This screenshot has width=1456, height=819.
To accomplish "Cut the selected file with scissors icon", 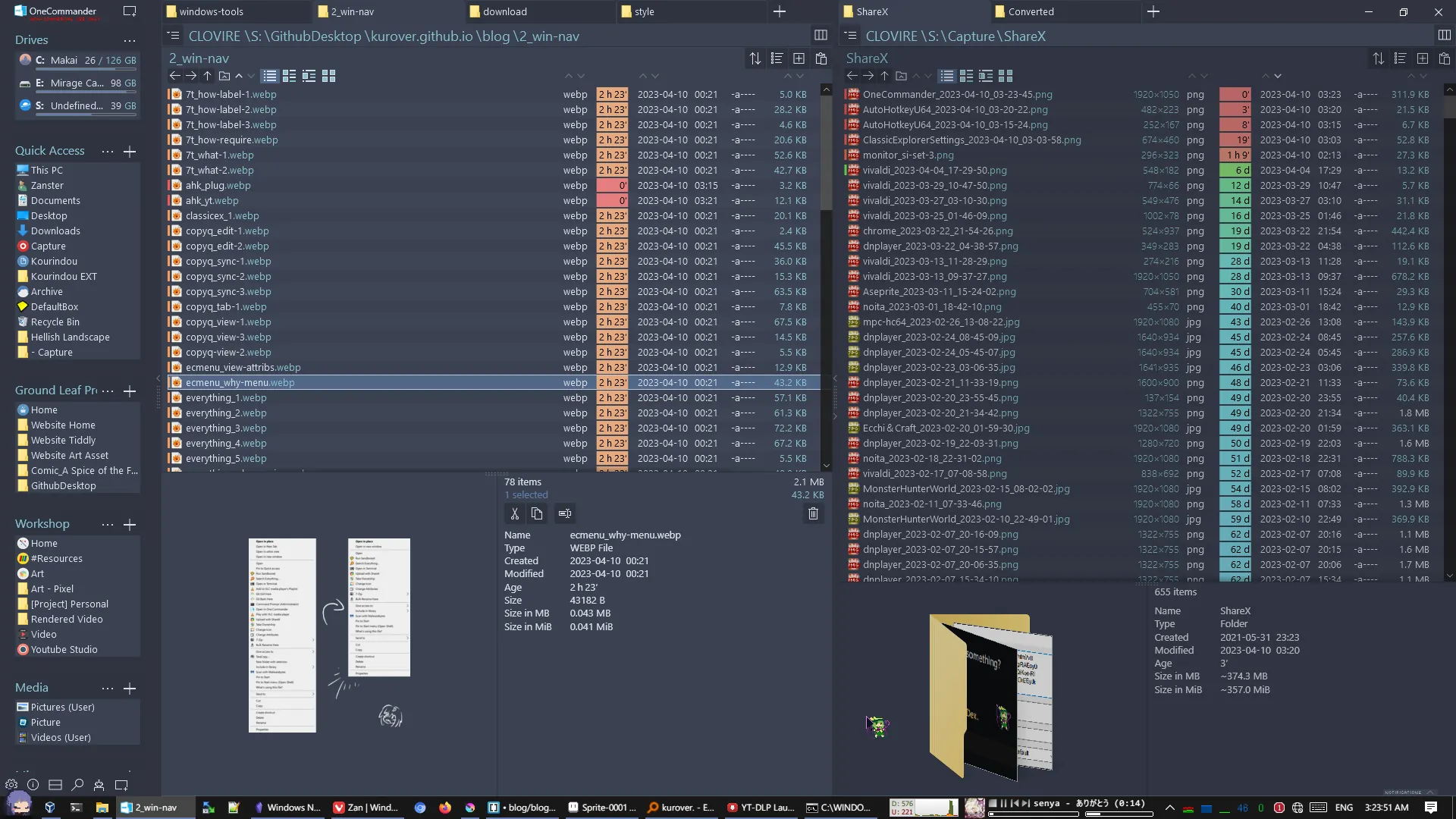I will [515, 513].
